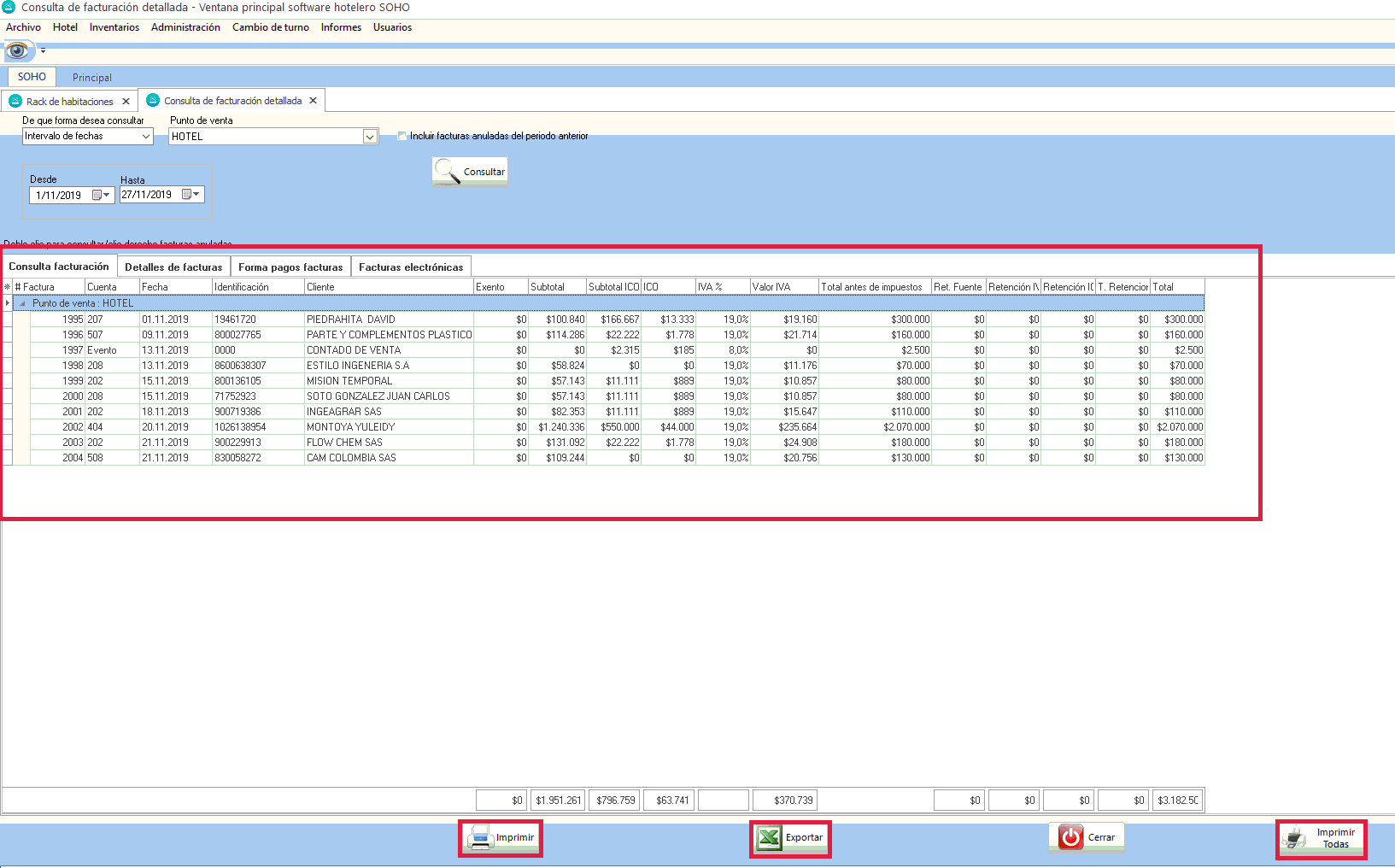1395x868 pixels.
Task: Select invoice 2002 row for MONTOYA YULEIDY
Action: coord(350,427)
